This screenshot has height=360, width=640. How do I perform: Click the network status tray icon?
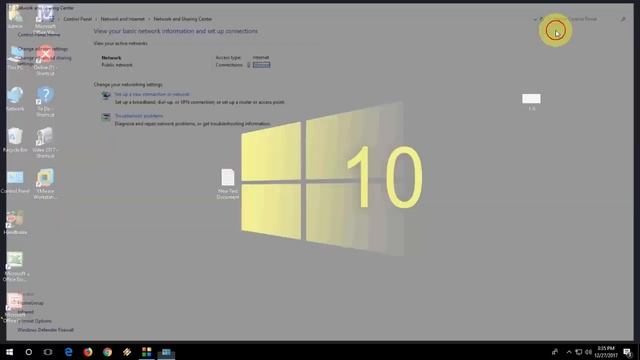[579, 352]
